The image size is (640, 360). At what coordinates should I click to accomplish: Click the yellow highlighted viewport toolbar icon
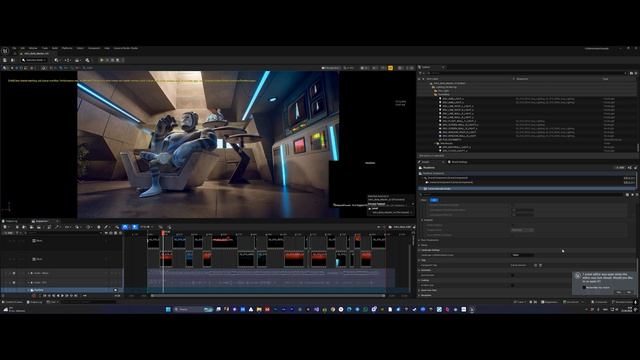[390, 68]
